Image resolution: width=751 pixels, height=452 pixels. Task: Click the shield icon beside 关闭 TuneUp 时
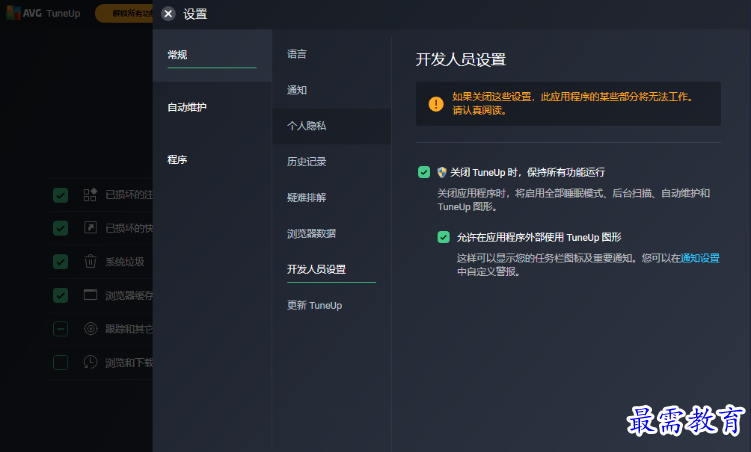442,172
